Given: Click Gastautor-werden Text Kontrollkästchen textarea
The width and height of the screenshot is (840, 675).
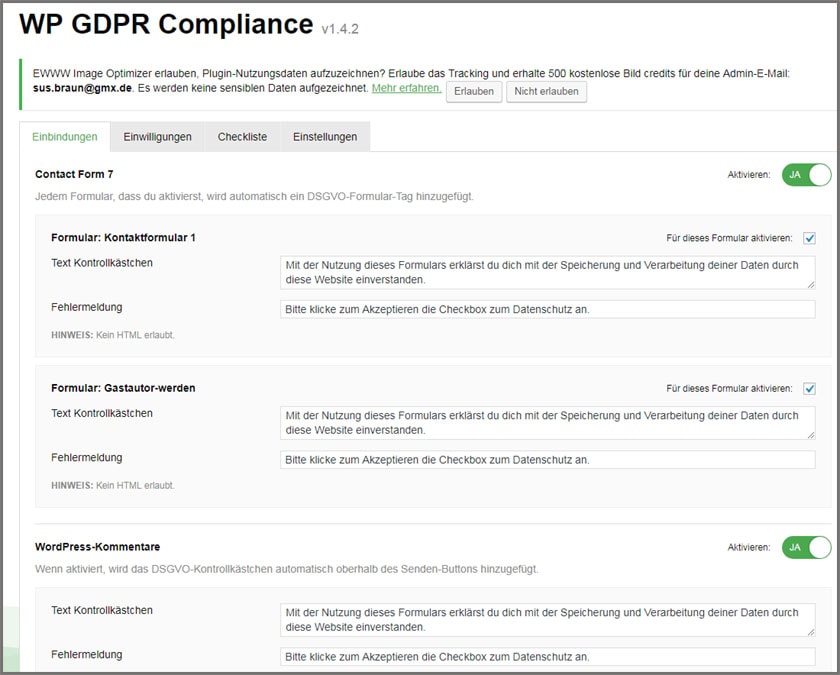Looking at the screenshot, I should click(x=547, y=422).
